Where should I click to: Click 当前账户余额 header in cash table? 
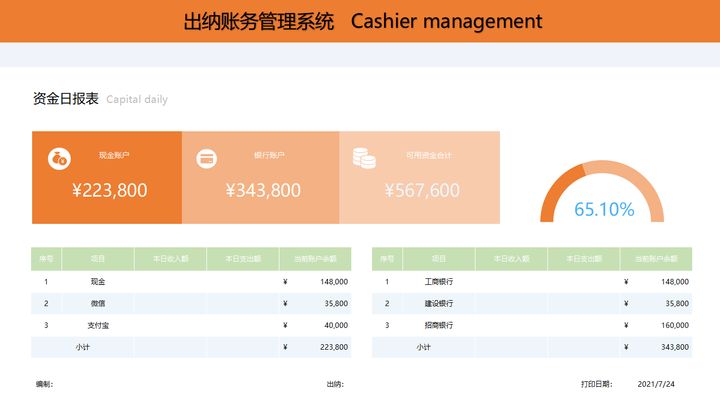pos(315,259)
